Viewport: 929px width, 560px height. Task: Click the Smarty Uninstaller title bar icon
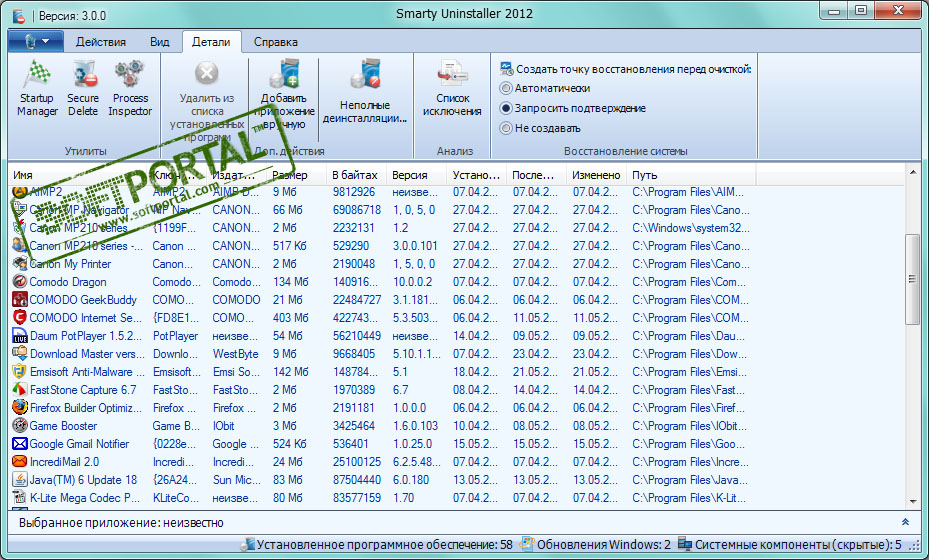coord(19,15)
